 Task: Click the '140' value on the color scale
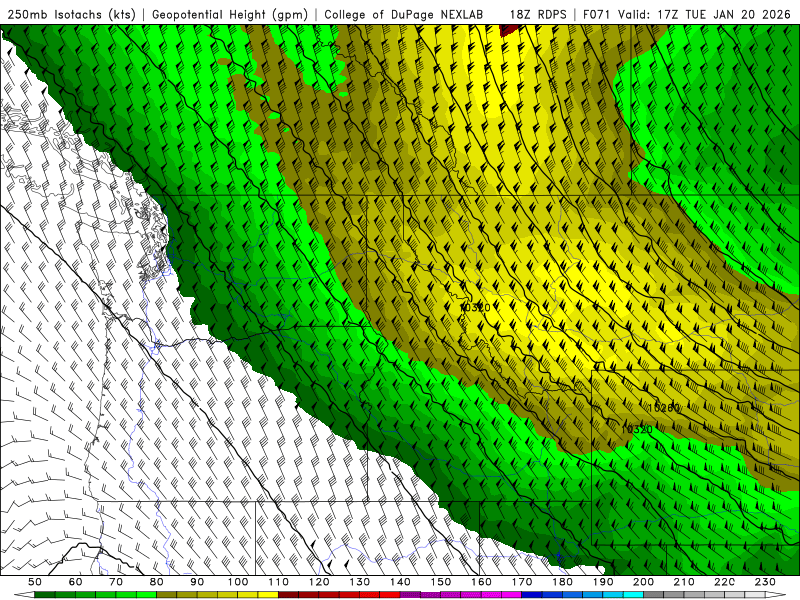pos(400,582)
